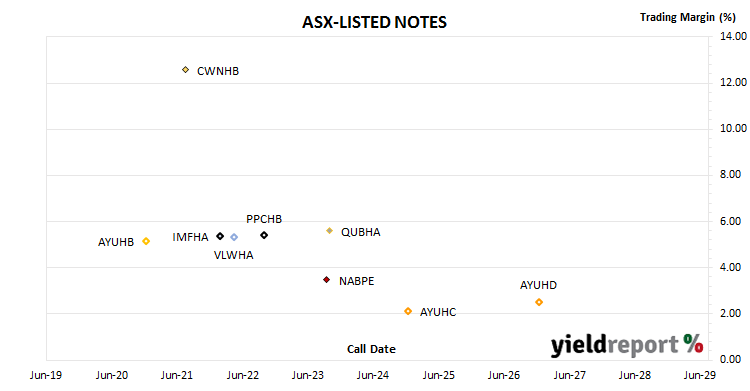Click the 6.00 y-axis value label

[x=730, y=221]
